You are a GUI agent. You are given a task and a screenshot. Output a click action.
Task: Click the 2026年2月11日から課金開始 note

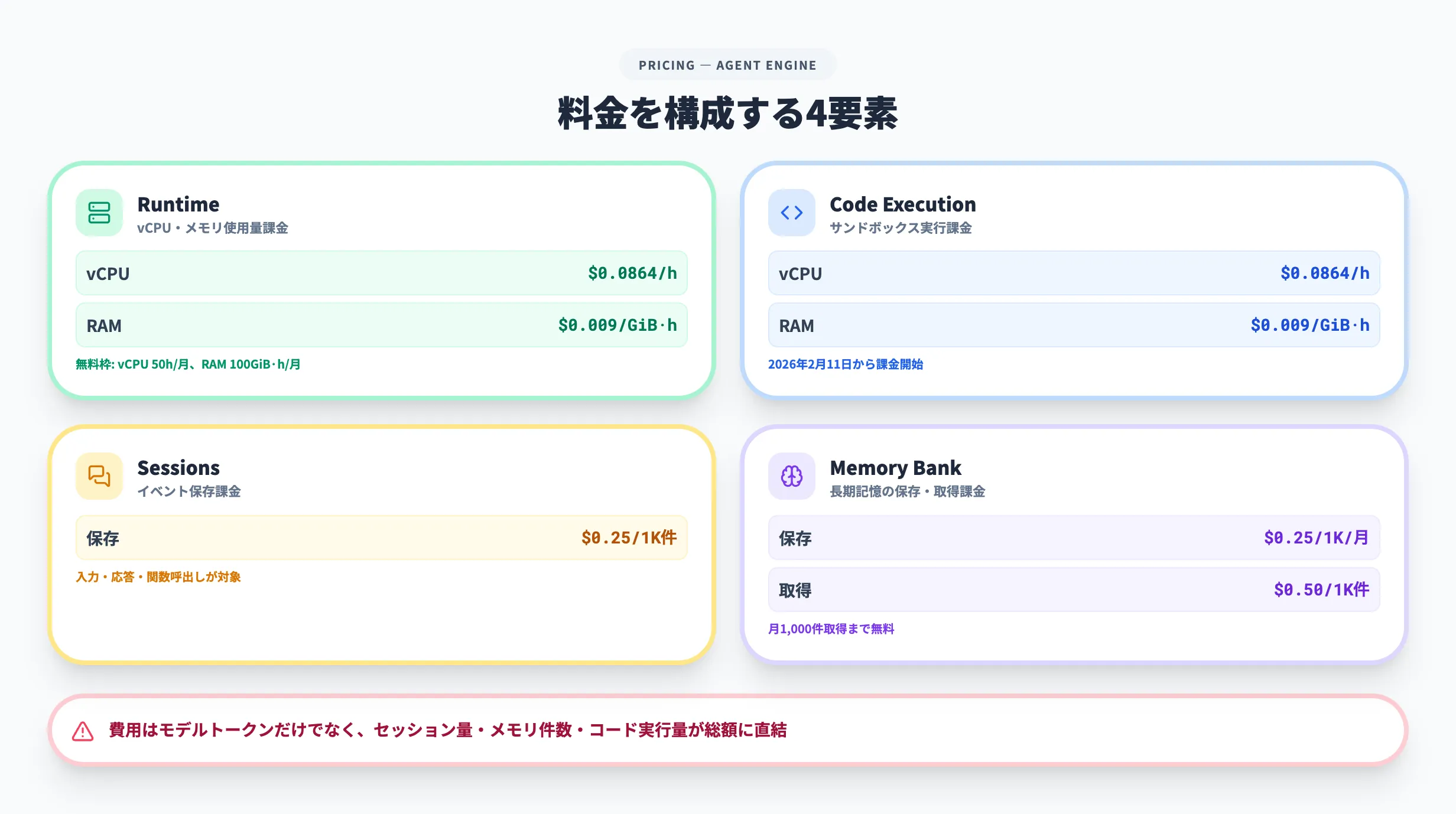coord(846,364)
